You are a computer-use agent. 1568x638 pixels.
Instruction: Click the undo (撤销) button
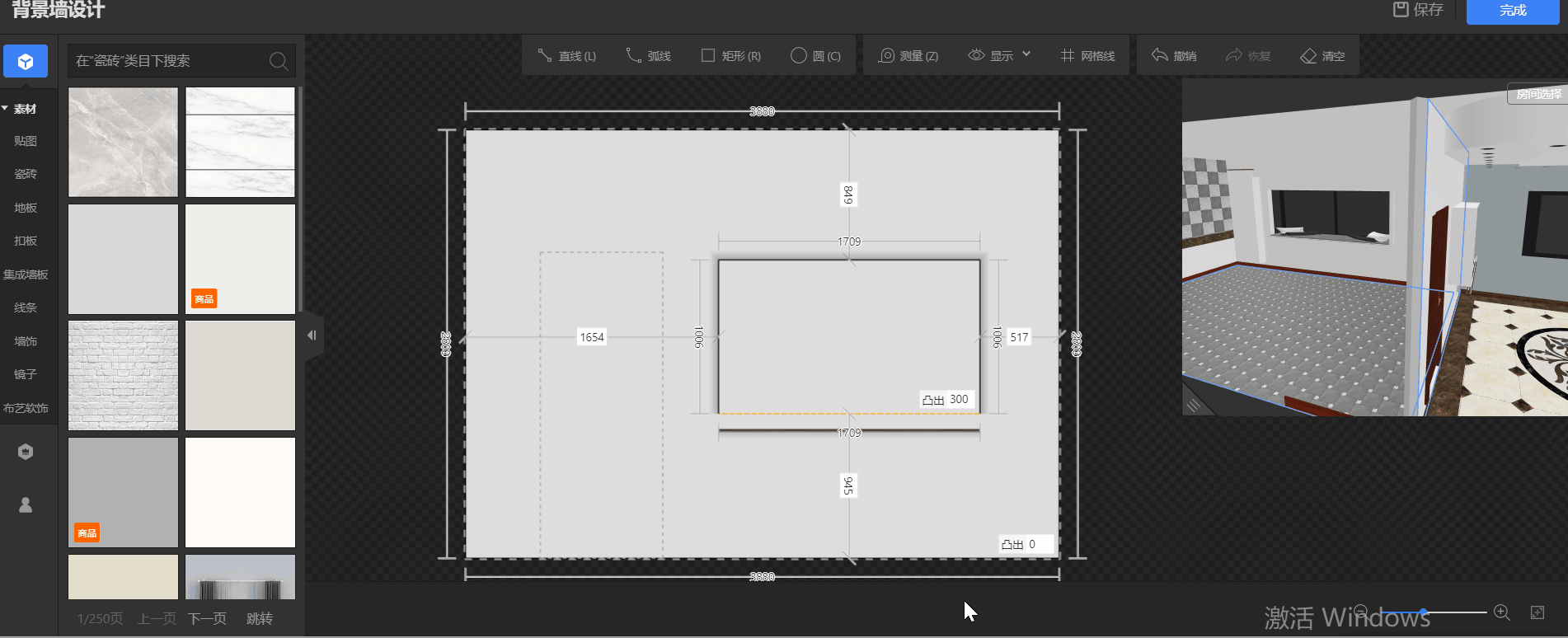click(x=1174, y=56)
